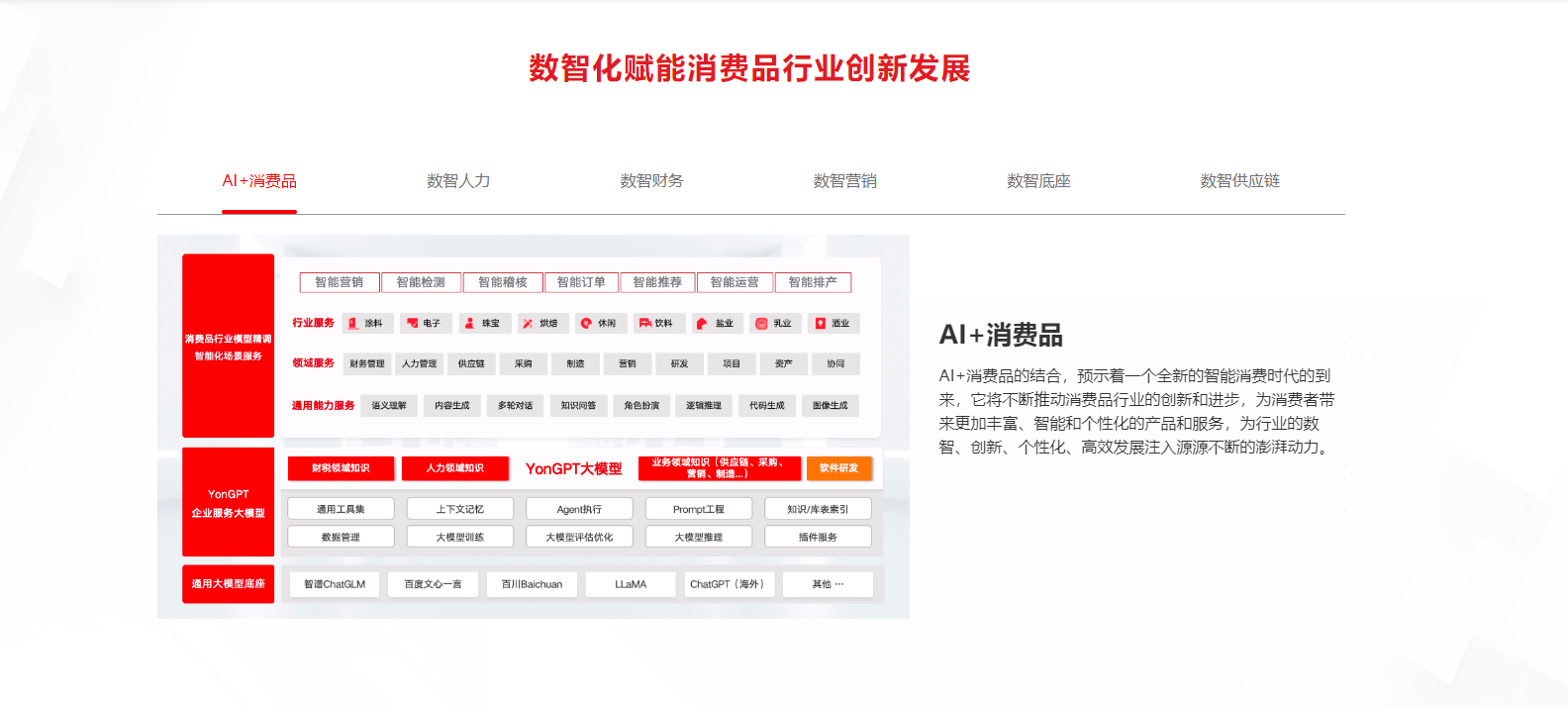1568x707 pixels.
Task: Click the red 人力领域知识 block
Action: [x=455, y=468]
